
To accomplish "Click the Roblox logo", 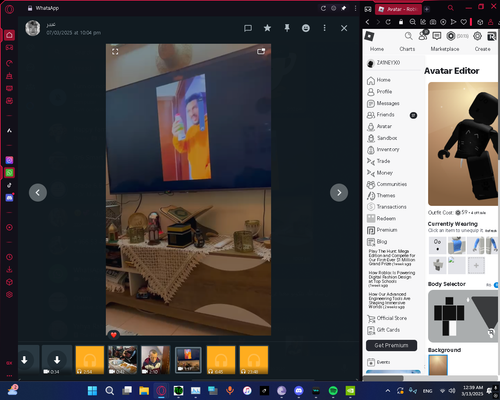I will (369, 36).
